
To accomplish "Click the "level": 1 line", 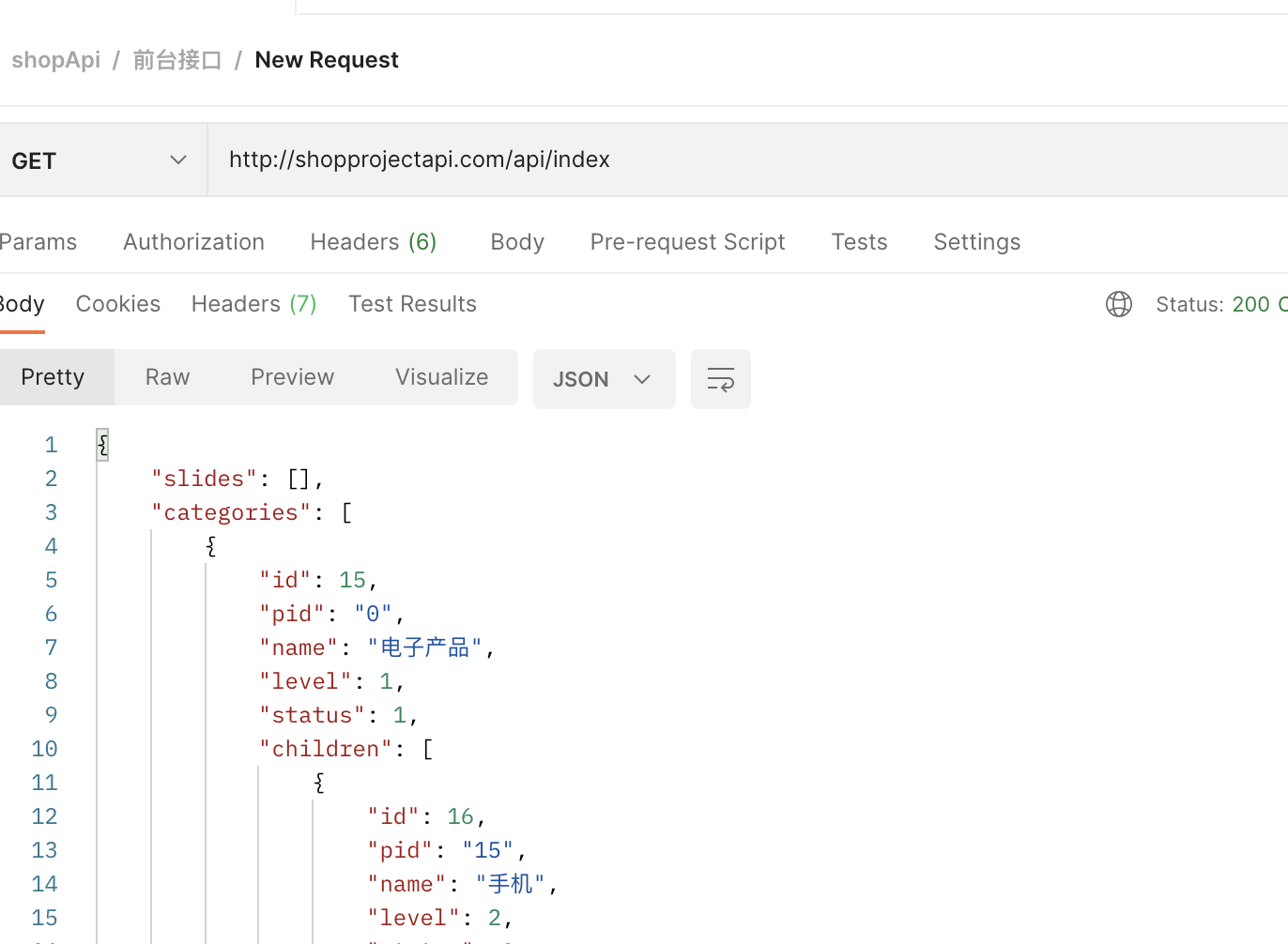I will click(332, 681).
